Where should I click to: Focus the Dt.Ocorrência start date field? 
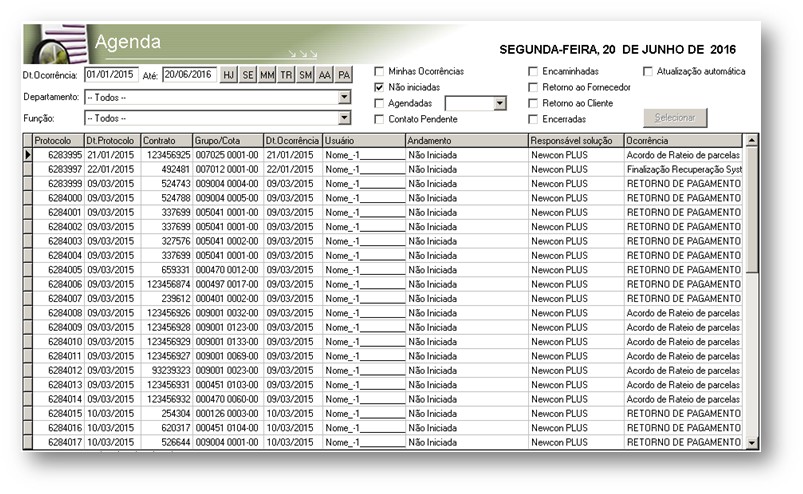[111, 75]
